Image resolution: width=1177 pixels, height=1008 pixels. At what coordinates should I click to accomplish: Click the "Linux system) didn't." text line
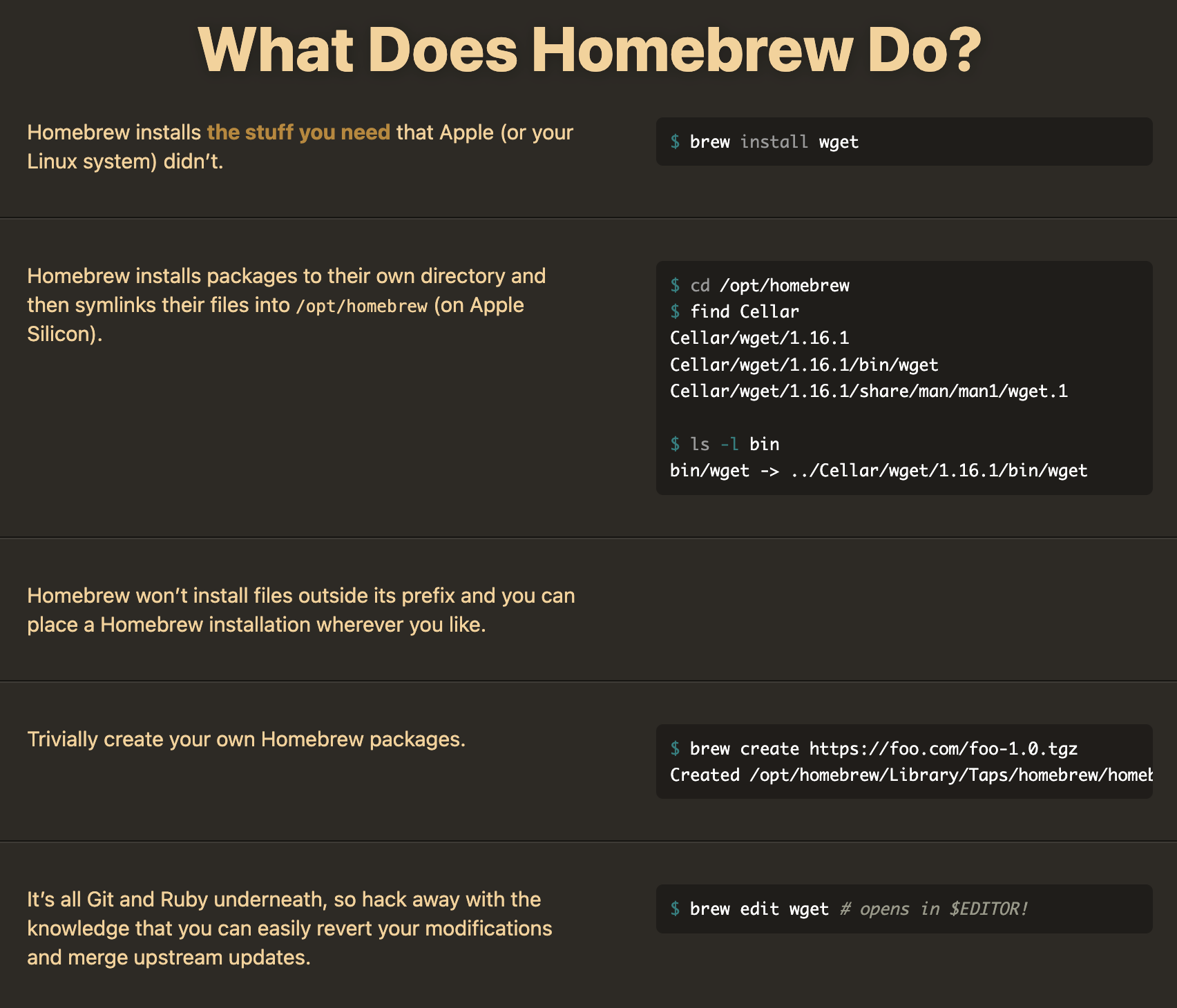tap(125, 161)
